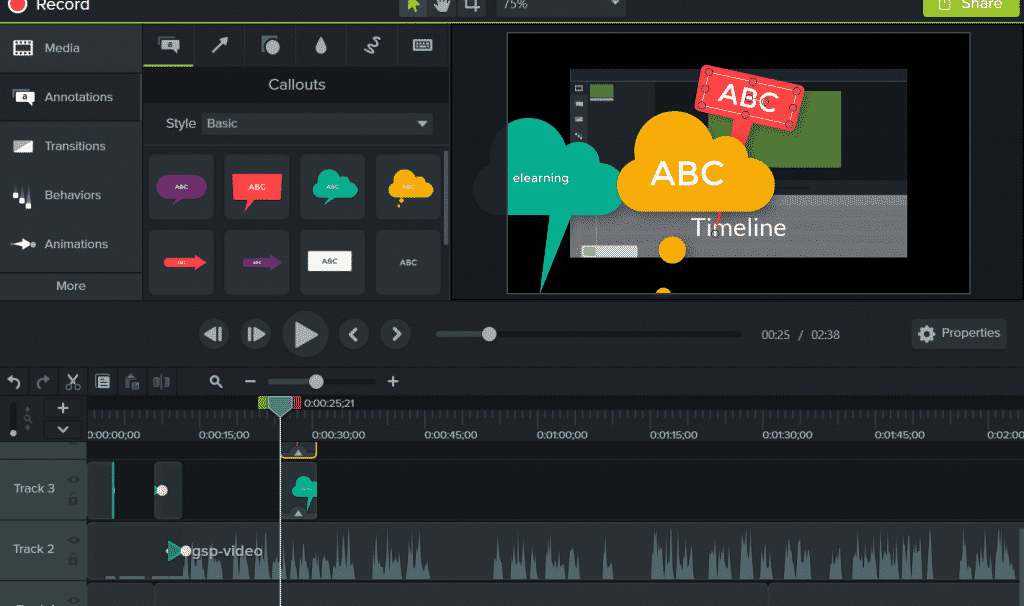Click the playhead at 0:00:25;21

pos(280,406)
